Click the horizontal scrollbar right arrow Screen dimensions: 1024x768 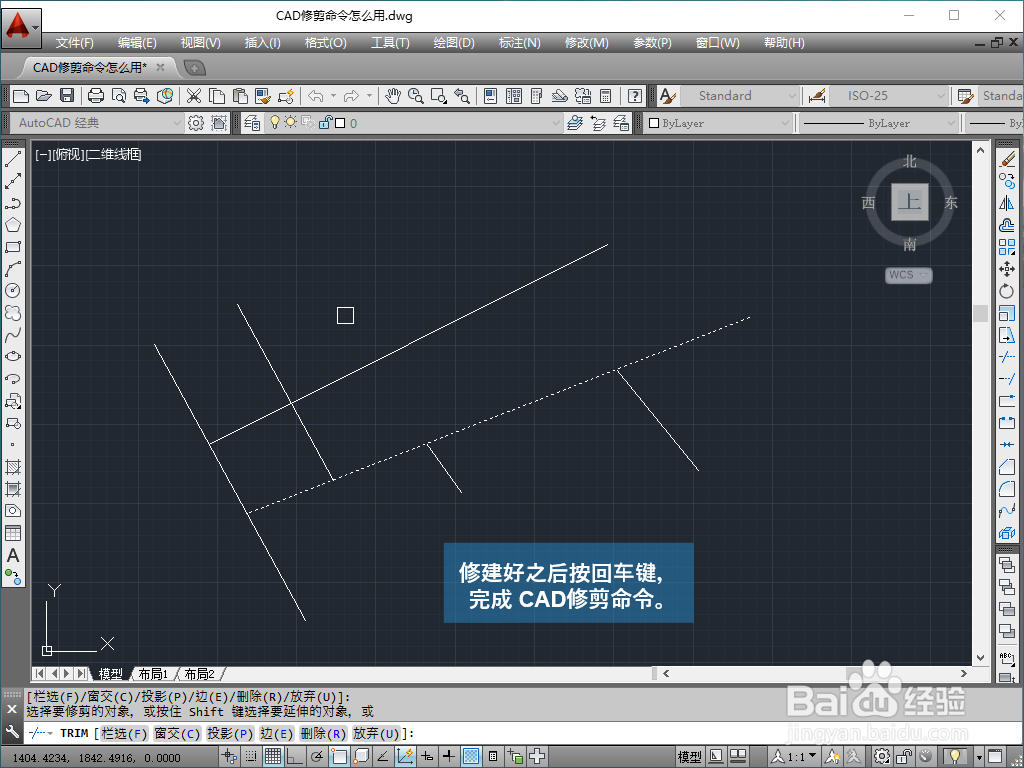coord(964,673)
